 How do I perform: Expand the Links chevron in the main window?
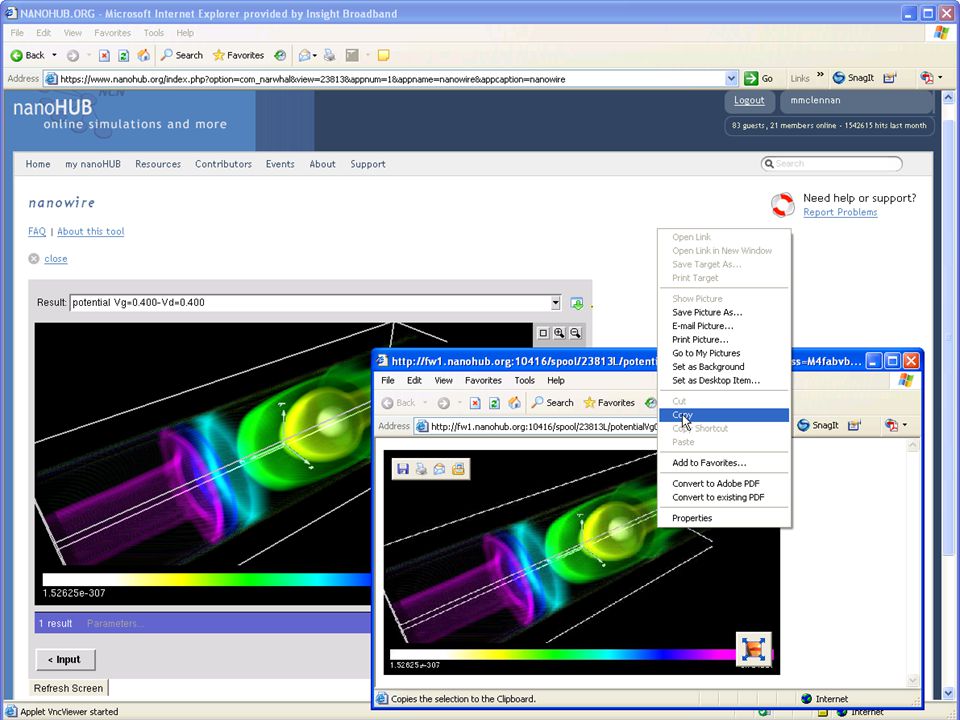(x=820, y=75)
